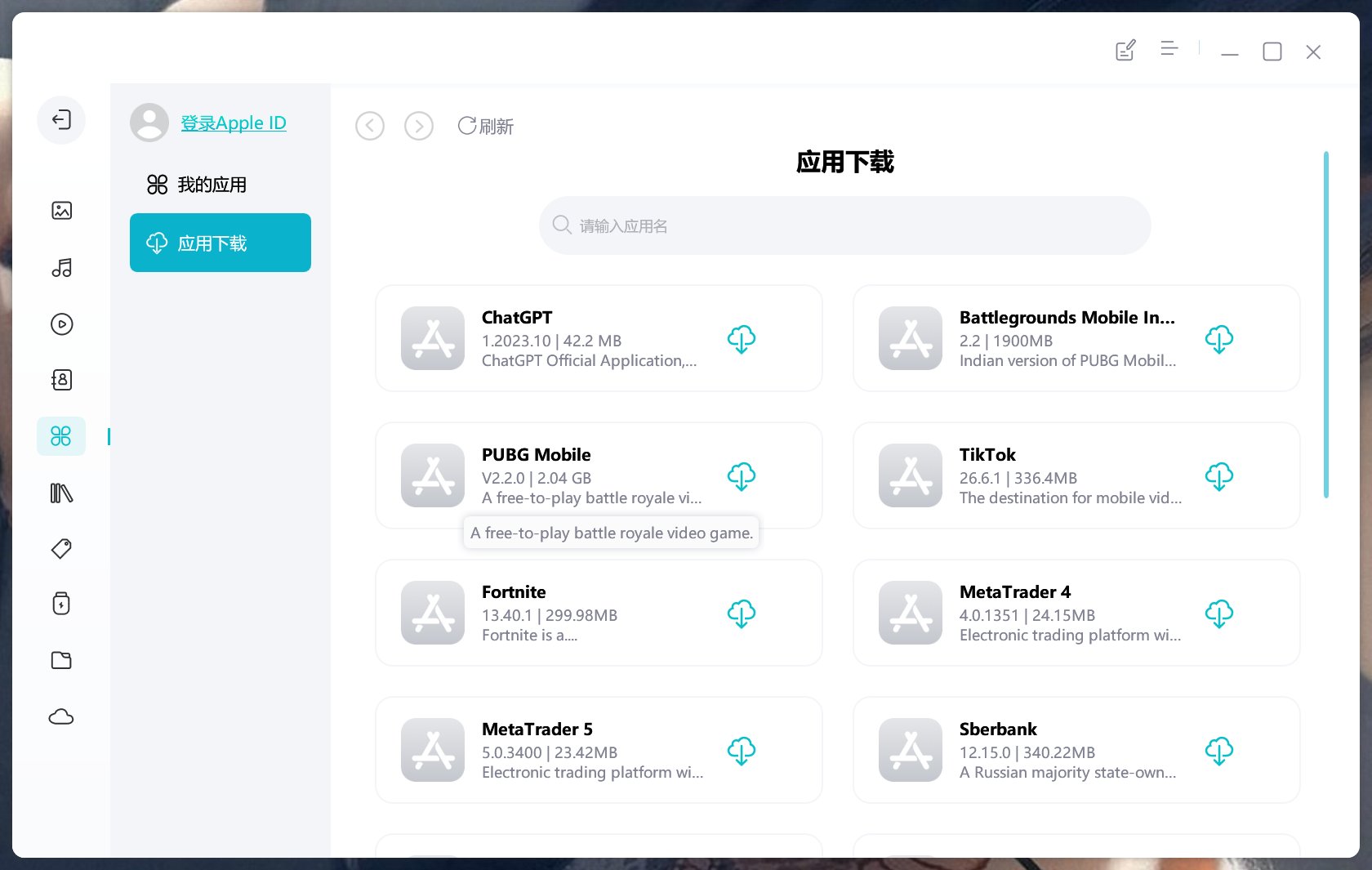This screenshot has height=870, width=1372.
Task: Click "12.15.0 | 340.22MB" version text
Action: pyautogui.click(x=1027, y=752)
